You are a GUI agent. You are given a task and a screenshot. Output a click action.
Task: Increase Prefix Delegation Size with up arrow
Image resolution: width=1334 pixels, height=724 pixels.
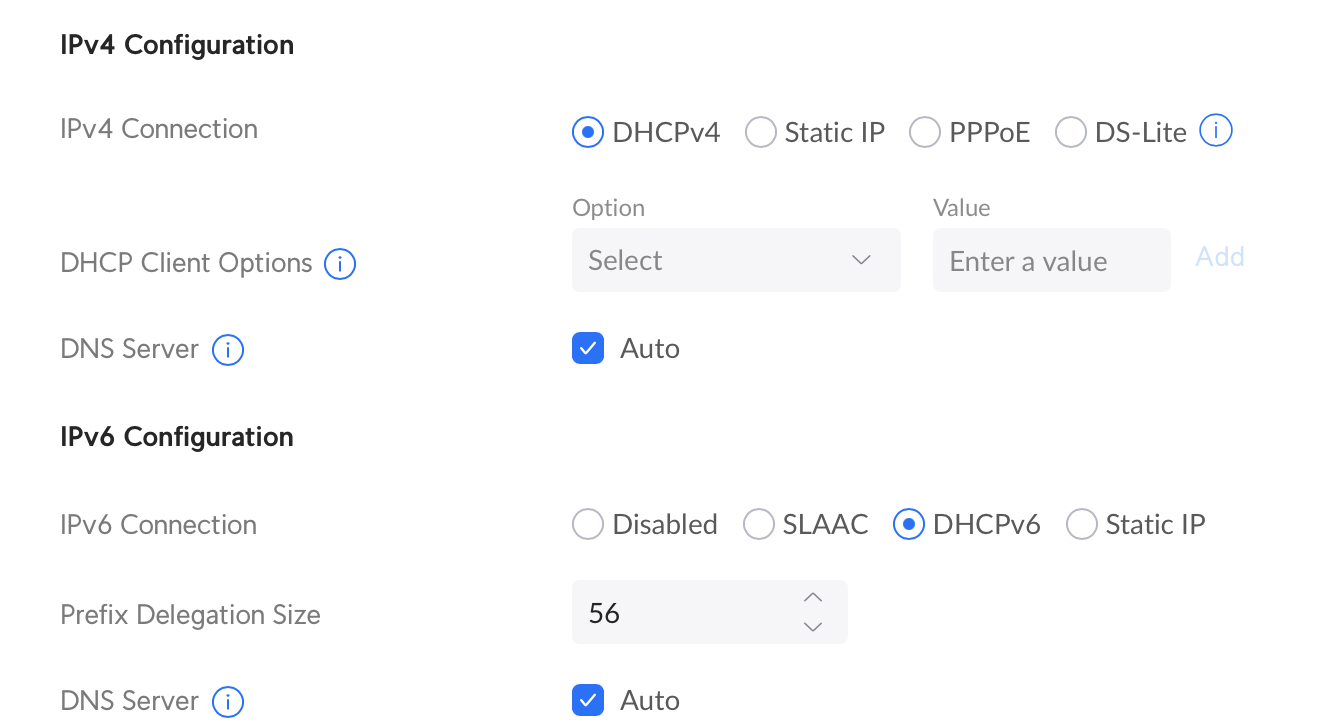[813, 598]
